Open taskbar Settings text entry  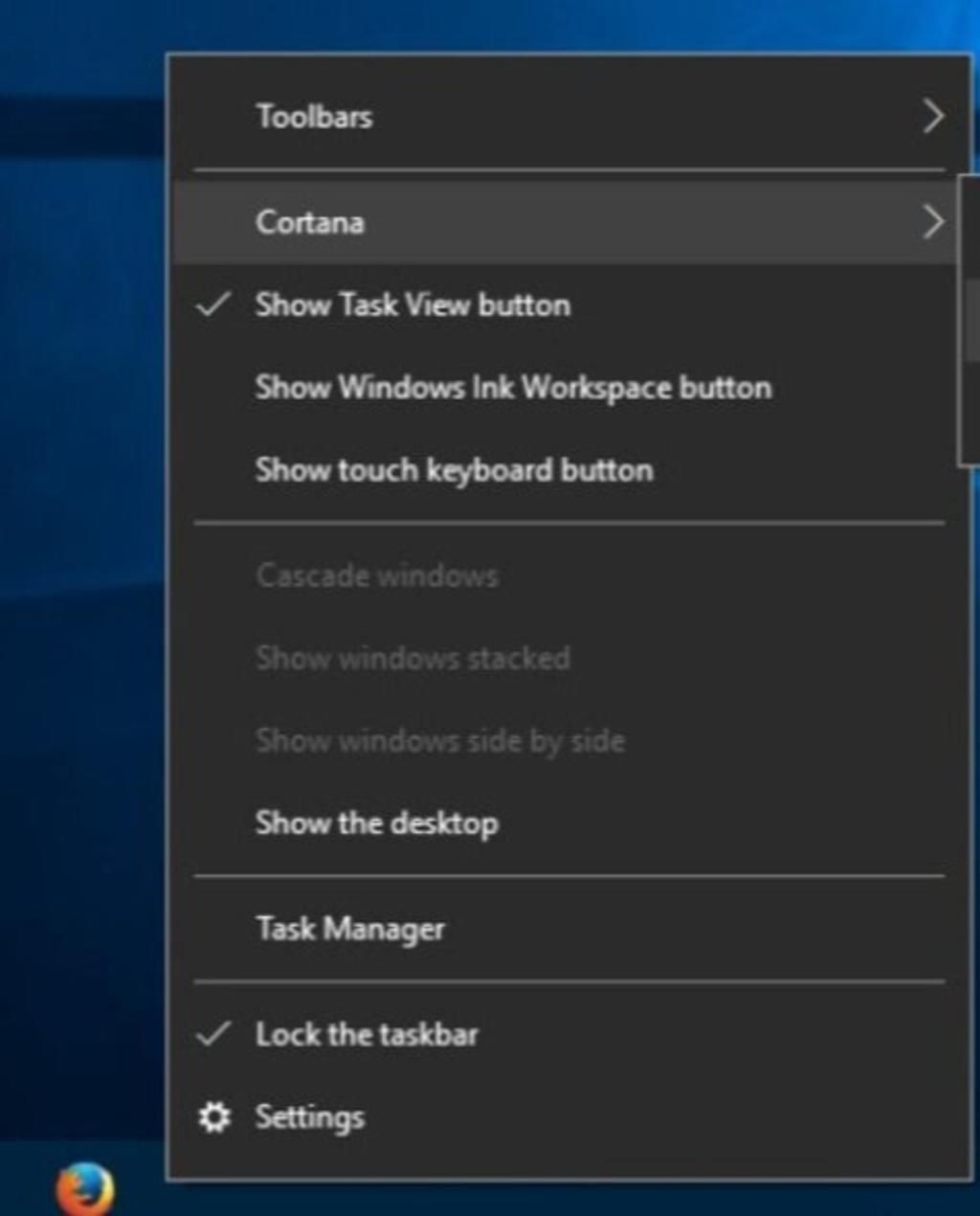[x=310, y=1116]
